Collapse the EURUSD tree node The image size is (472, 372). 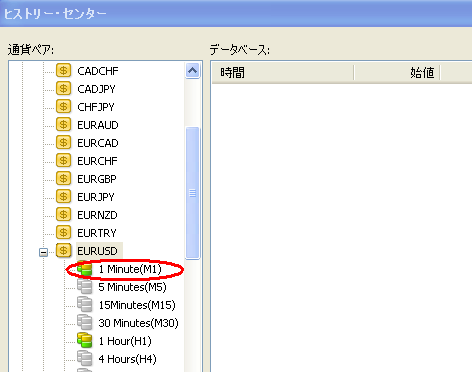[43, 252]
